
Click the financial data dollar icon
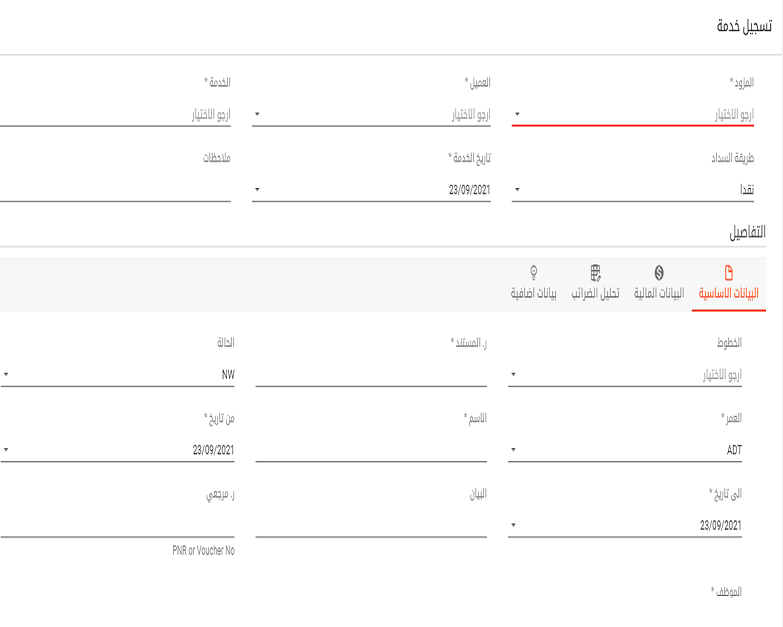point(659,273)
